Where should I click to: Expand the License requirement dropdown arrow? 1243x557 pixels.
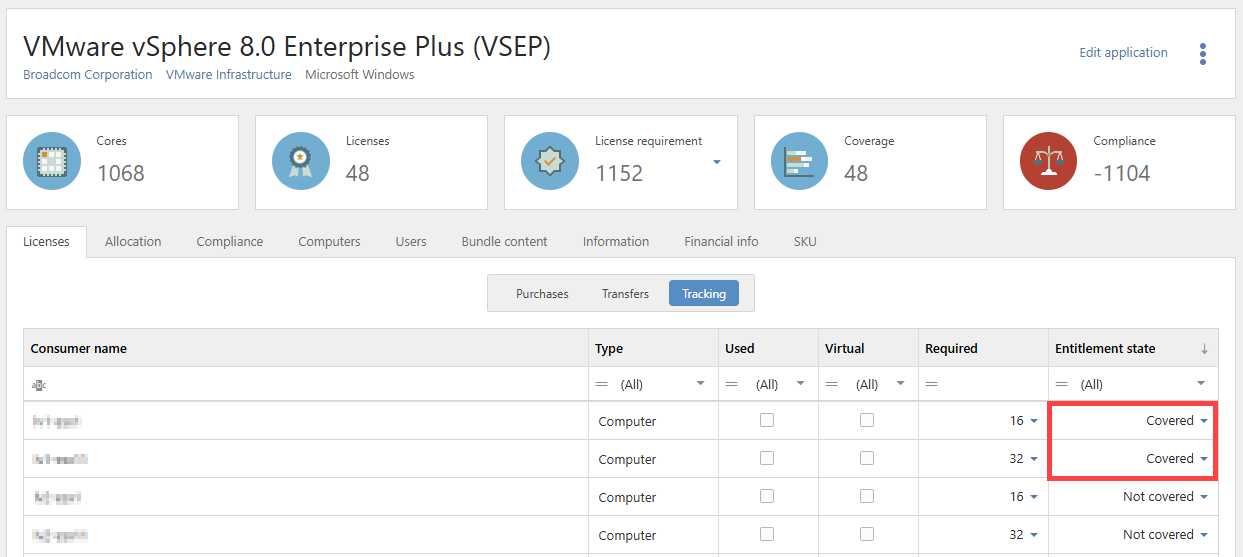point(717,162)
